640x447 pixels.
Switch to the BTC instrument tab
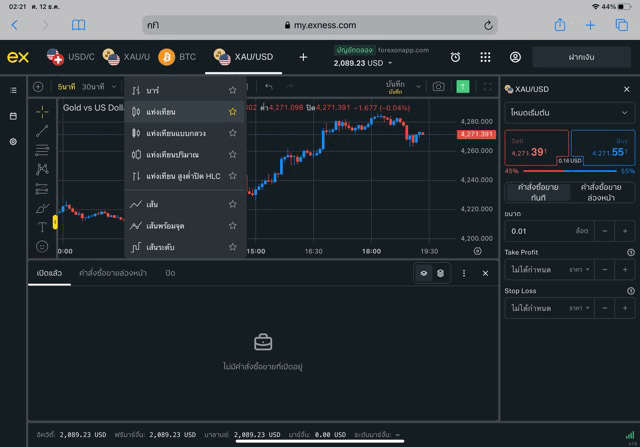pos(178,57)
